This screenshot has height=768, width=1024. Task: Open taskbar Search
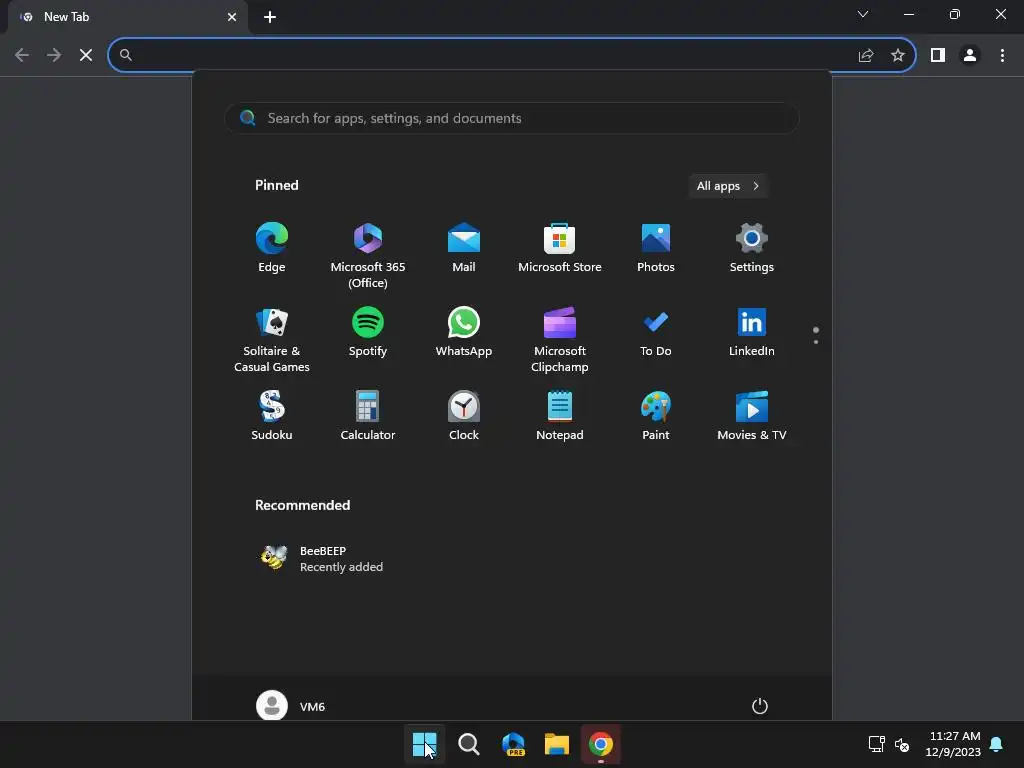point(468,744)
